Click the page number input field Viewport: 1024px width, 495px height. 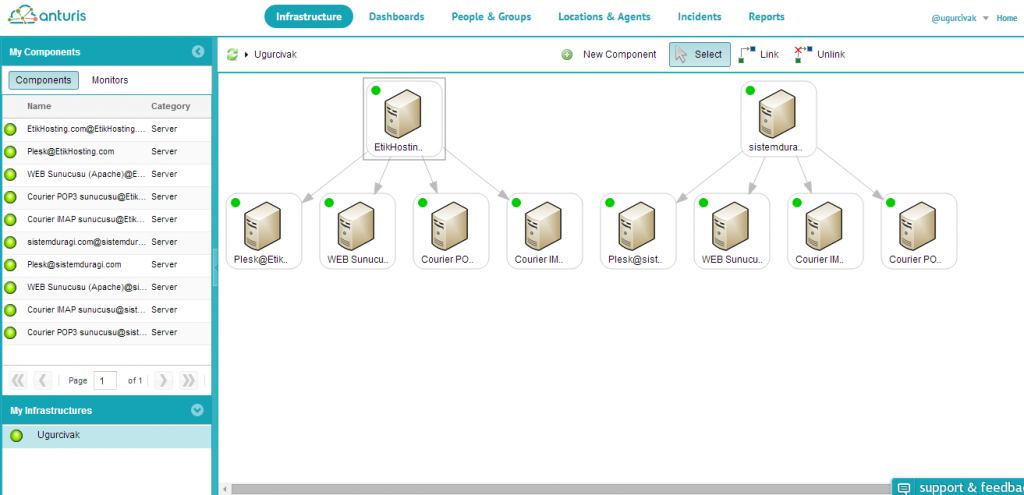(105, 380)
